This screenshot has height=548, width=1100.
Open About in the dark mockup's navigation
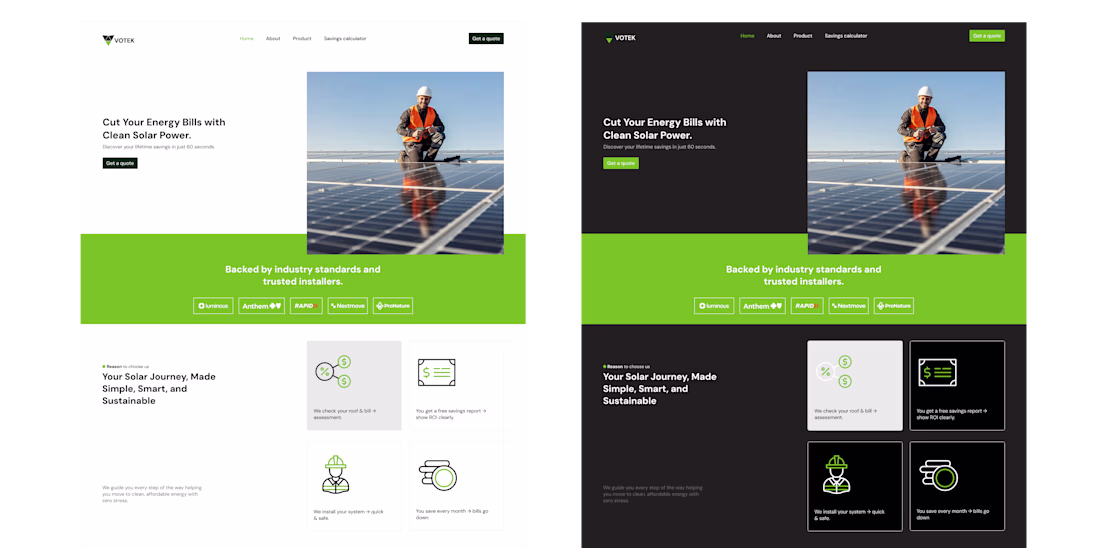[x=774, y=36]
